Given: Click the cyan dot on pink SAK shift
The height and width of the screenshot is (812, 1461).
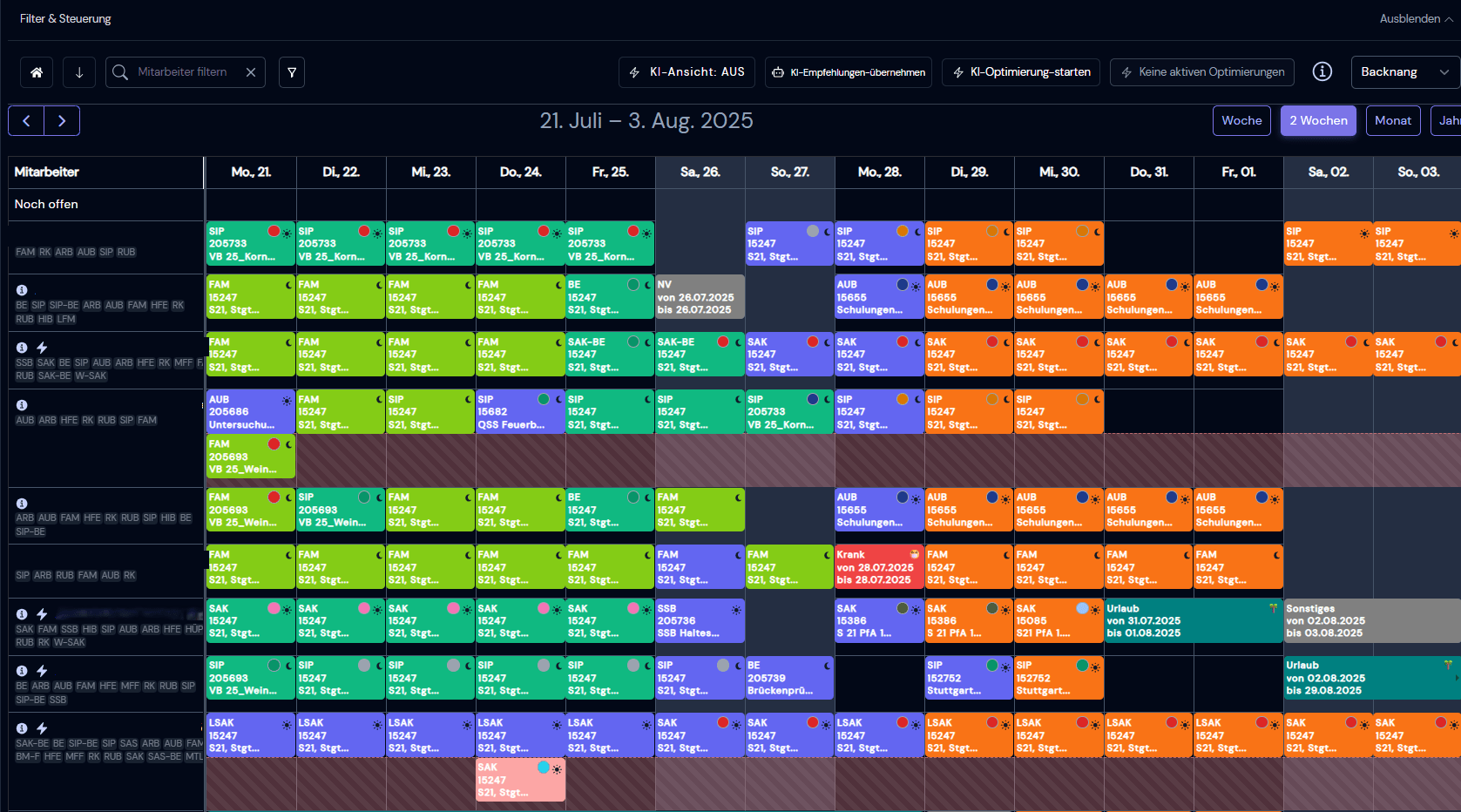Looking at the screenshot, I should pos(544,768).
